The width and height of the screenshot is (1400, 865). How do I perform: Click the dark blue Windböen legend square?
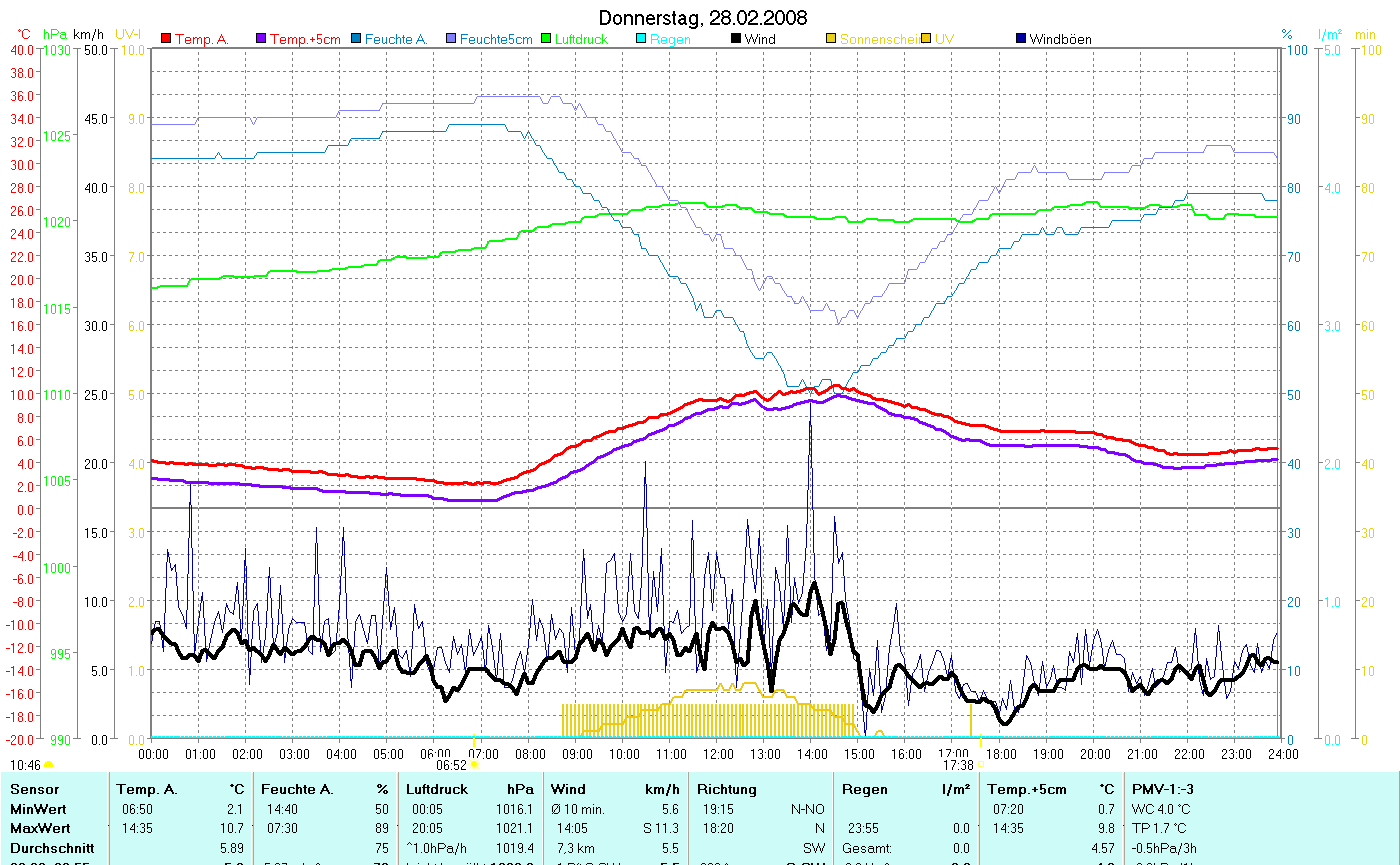(x=1021, y=39)
